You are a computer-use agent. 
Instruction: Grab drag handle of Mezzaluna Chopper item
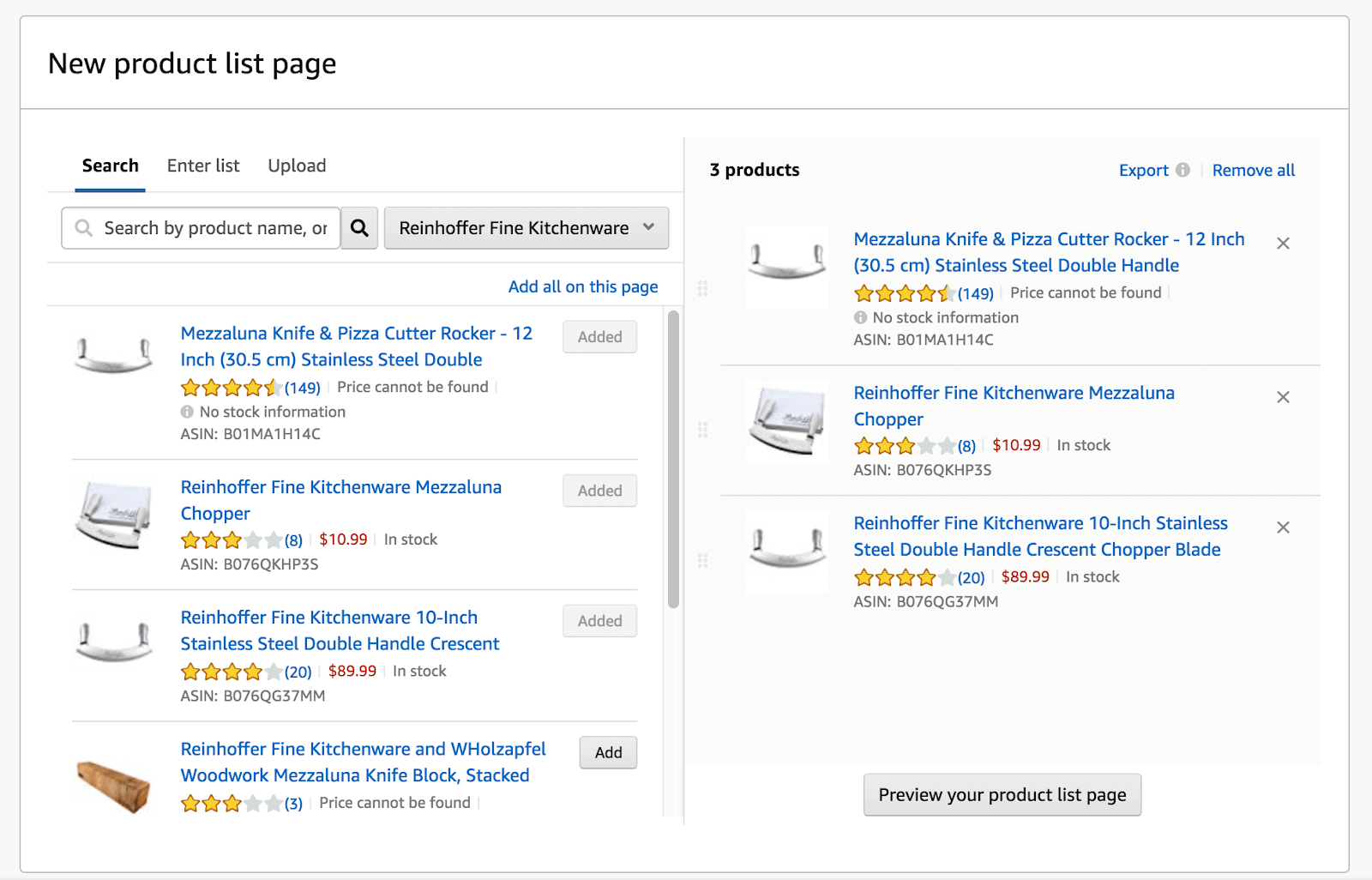(x=702, y=430)
